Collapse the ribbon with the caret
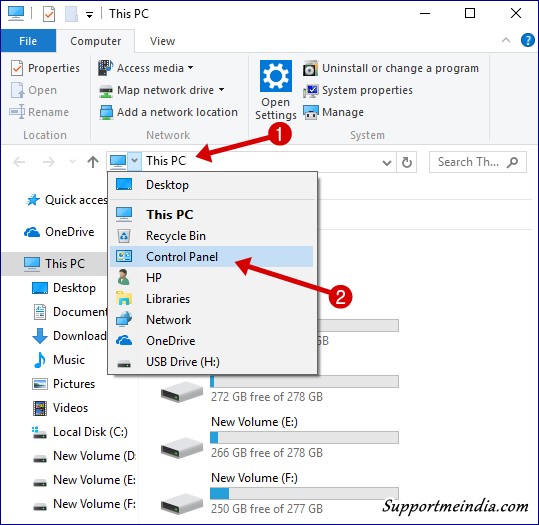This screenshot has height=525, width=539. (x=506, y=40)
